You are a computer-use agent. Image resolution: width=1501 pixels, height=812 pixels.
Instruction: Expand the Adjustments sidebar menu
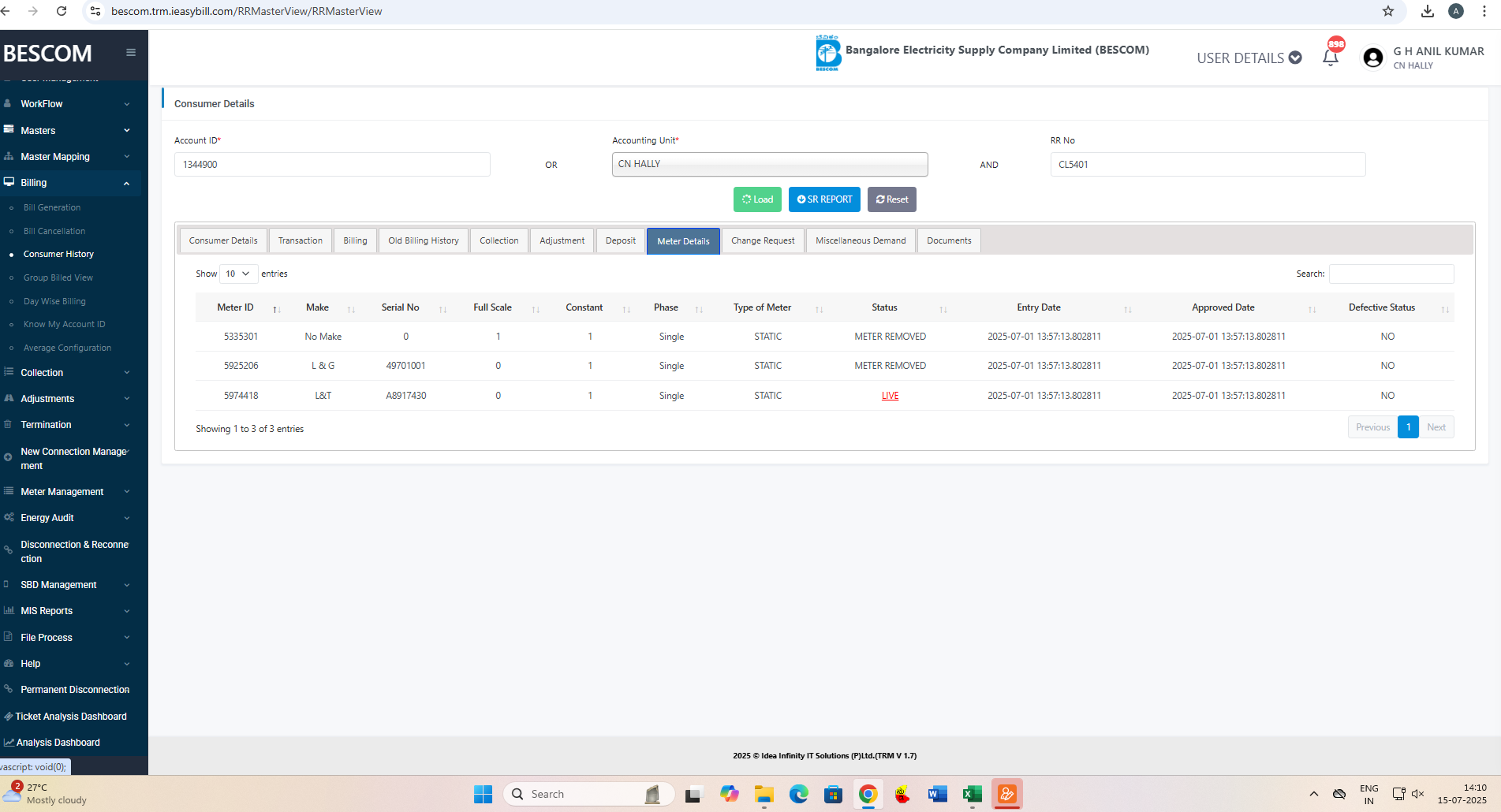tap(71, 399)
